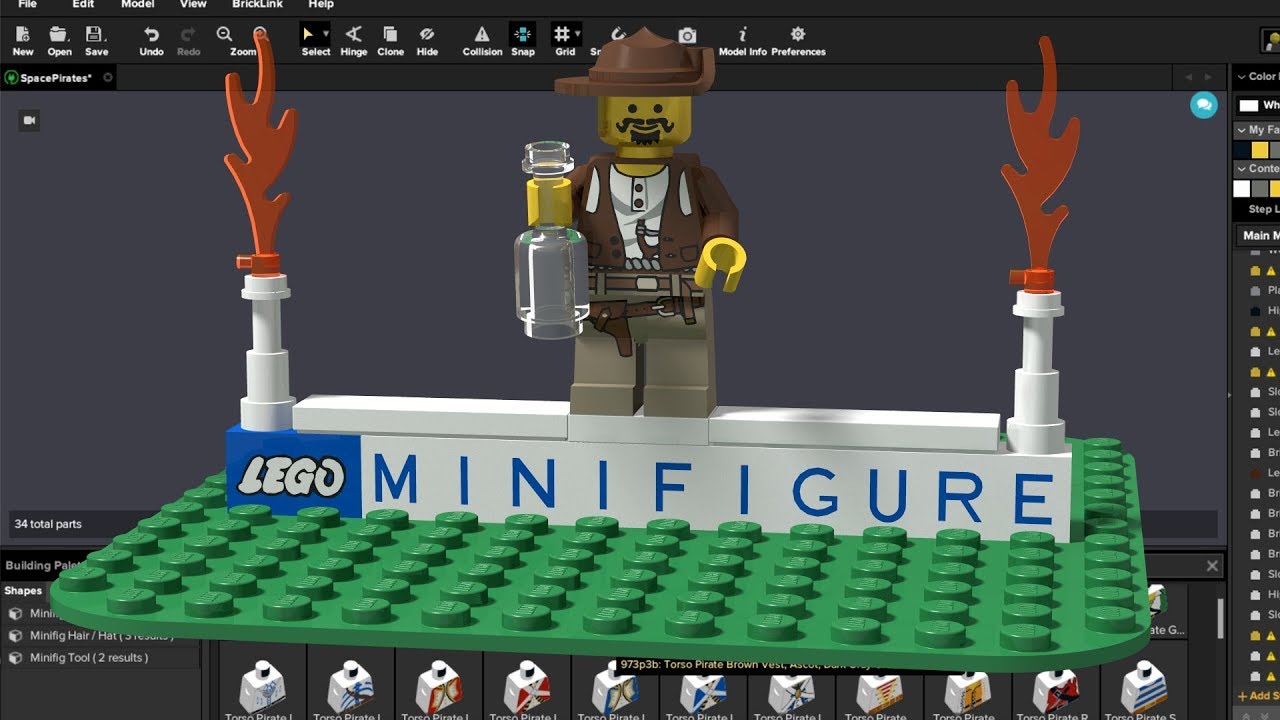Open the Main Model dropdown
This screenshot has height=720, width=1280.
pyautogui.click(x=1258, y=236)
